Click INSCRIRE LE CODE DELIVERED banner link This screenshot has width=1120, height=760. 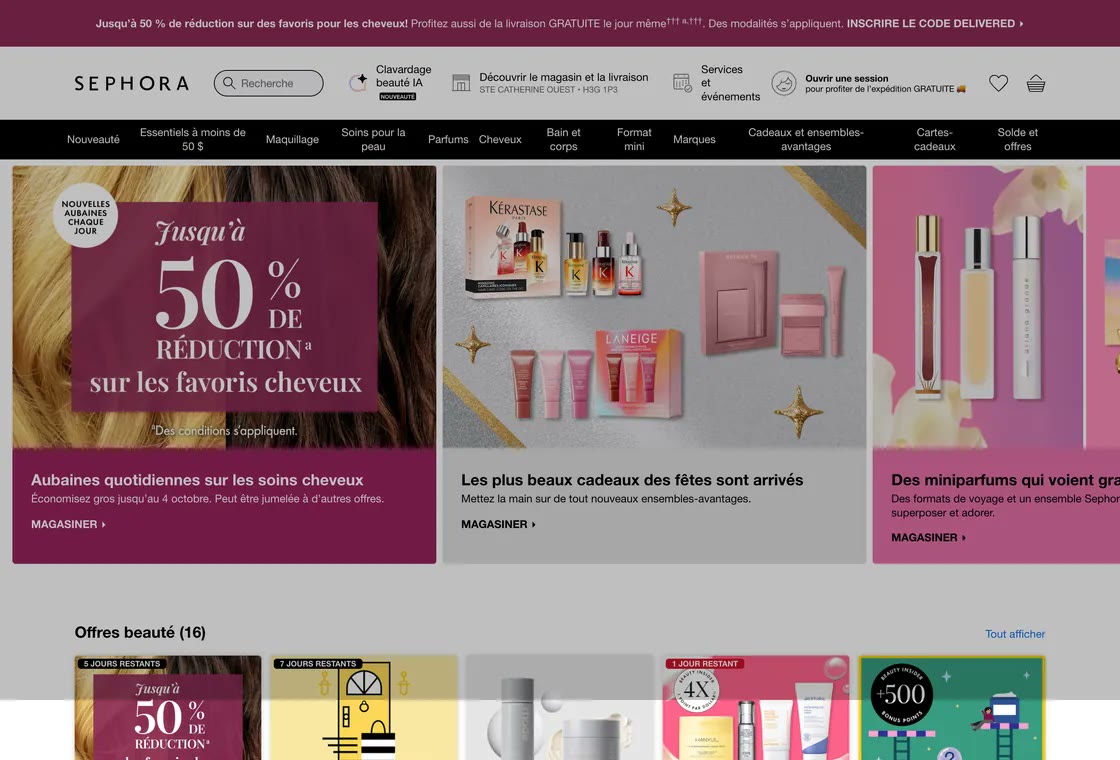pos(934,24)
